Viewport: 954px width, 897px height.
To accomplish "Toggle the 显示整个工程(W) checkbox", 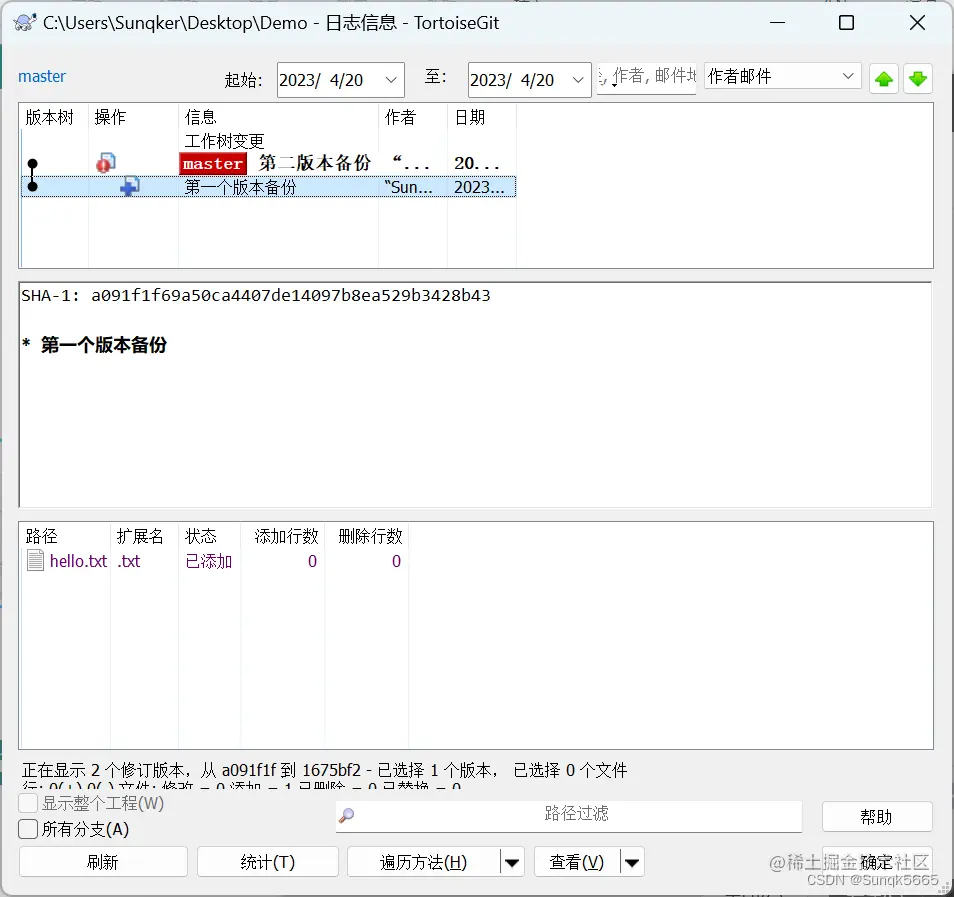I will [27, 803].
